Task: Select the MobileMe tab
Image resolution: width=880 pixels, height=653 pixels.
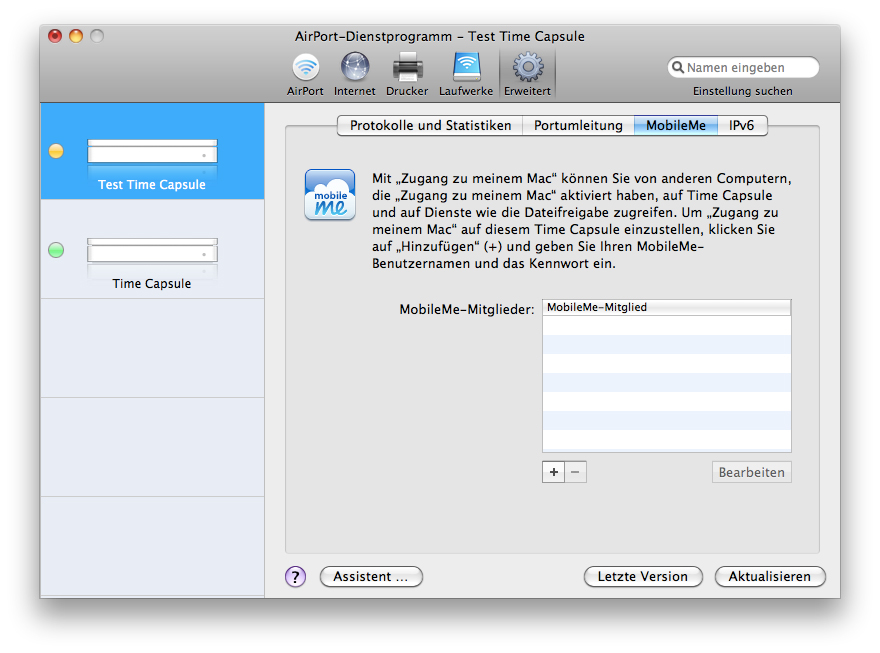Action: [x=676, y=125]
